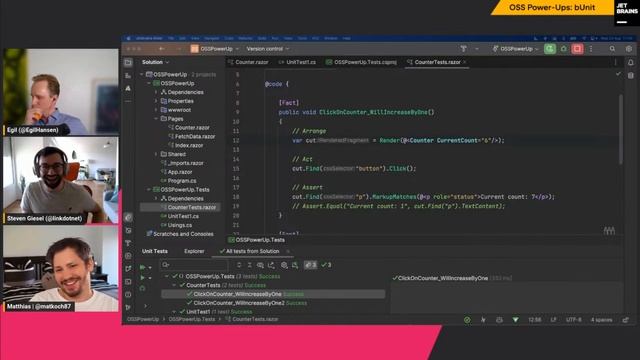The height and width of the screenshot is (360, 640).
Task: Click 4 spaces indent setting in status bar
Action: 602,320
